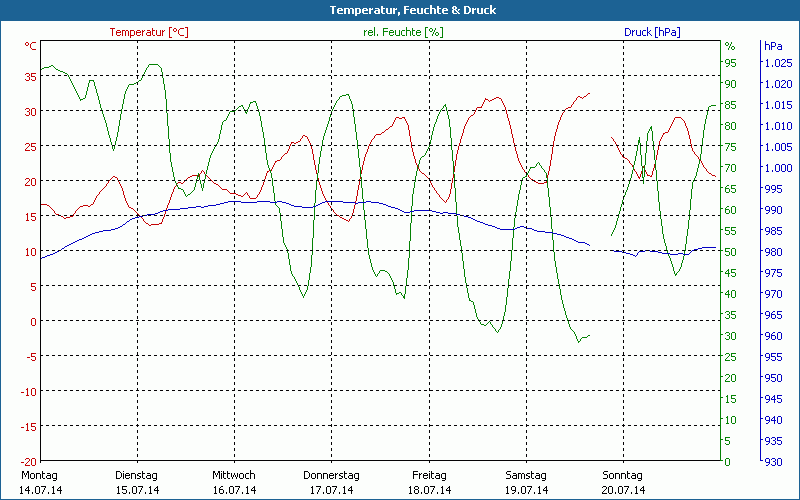Select the rel. Feuchte [%] legend label
Viewport: 800px width, 500px height.
[403, 32]
